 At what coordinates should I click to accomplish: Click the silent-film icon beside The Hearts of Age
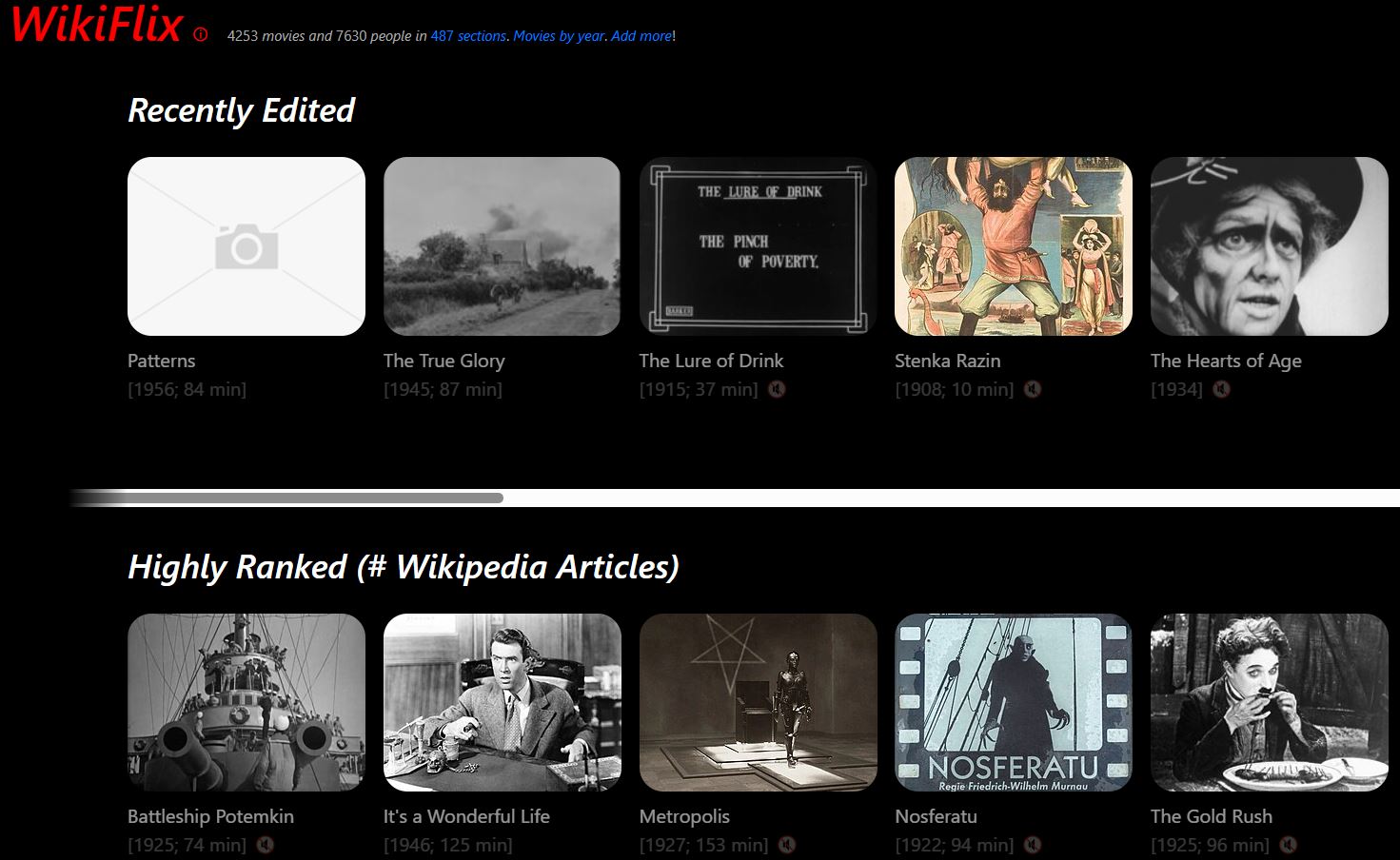point(1221,389)
